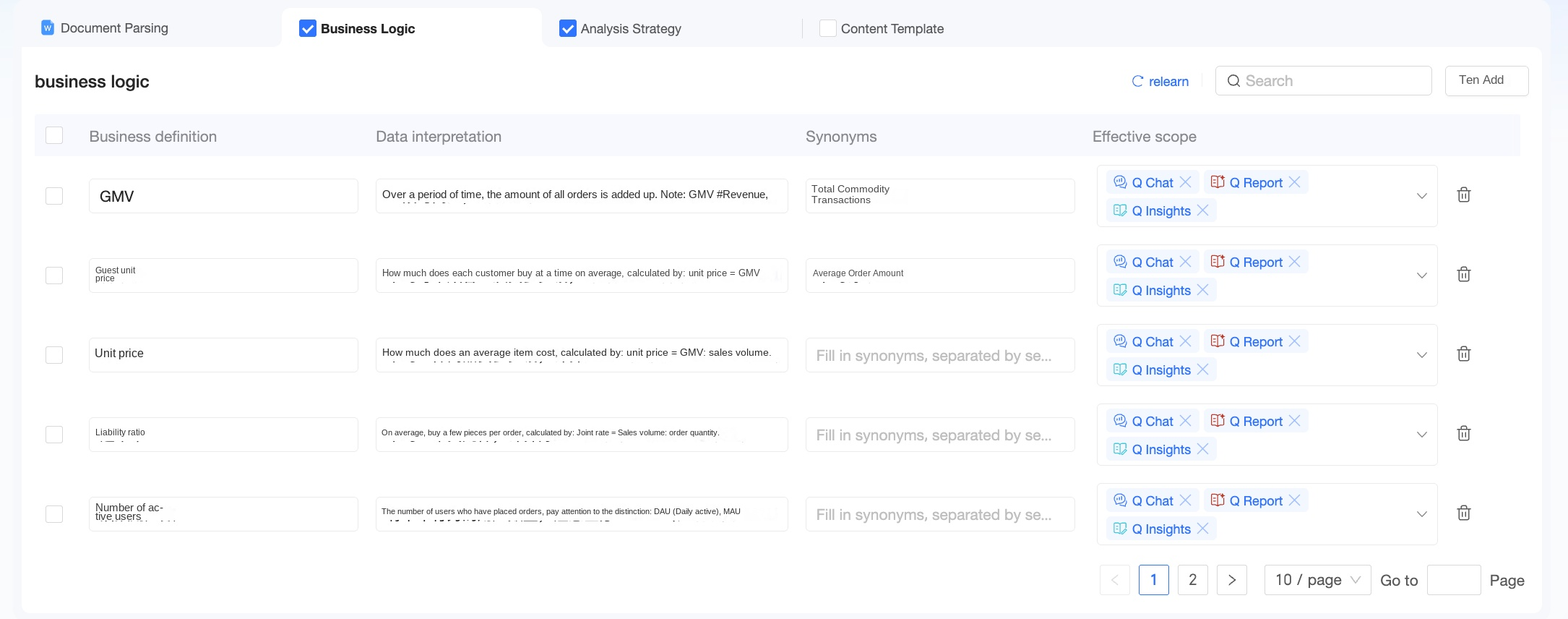
Task: Click the Go to page number field
Action: tap(1454, 580)
